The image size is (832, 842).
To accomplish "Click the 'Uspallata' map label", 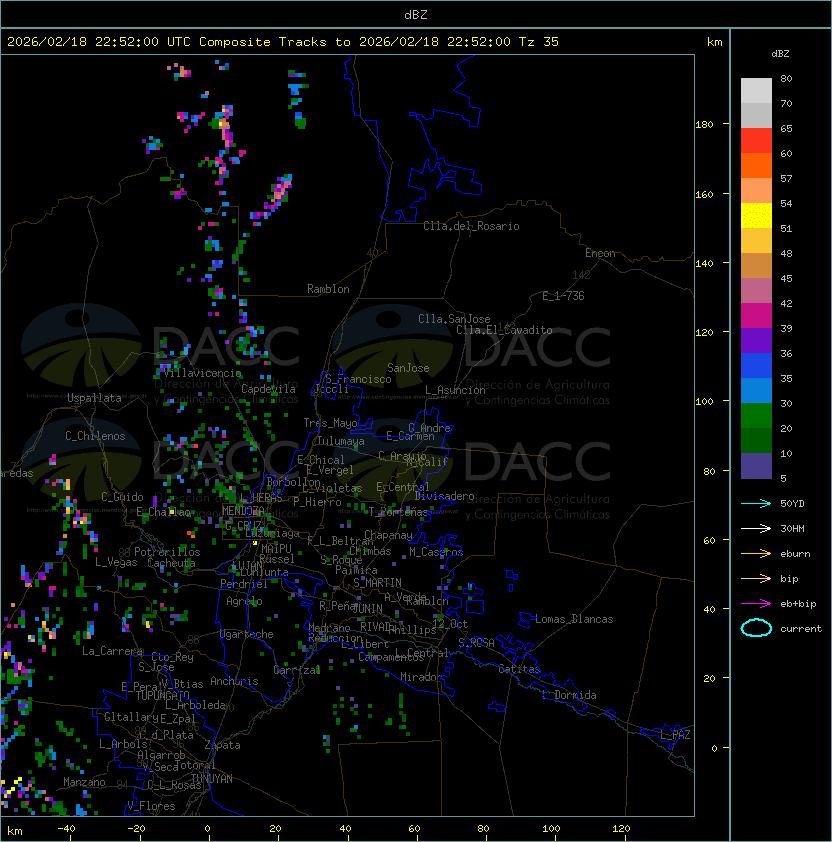I will [94, 398].
